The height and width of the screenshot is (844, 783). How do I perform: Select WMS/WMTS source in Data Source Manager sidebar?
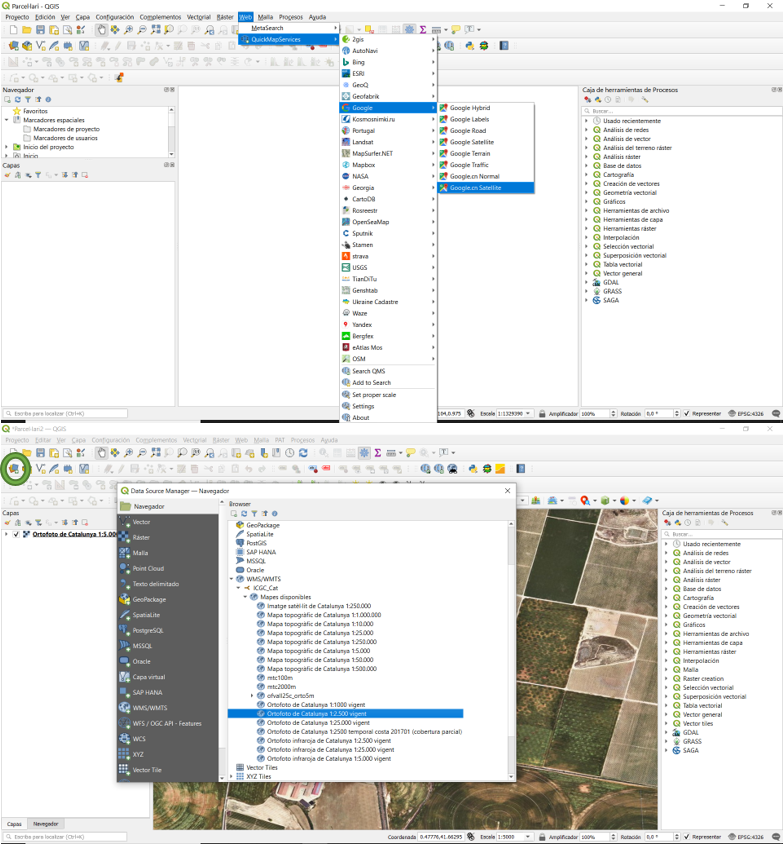pyautogui.click(x=167, y=708)
